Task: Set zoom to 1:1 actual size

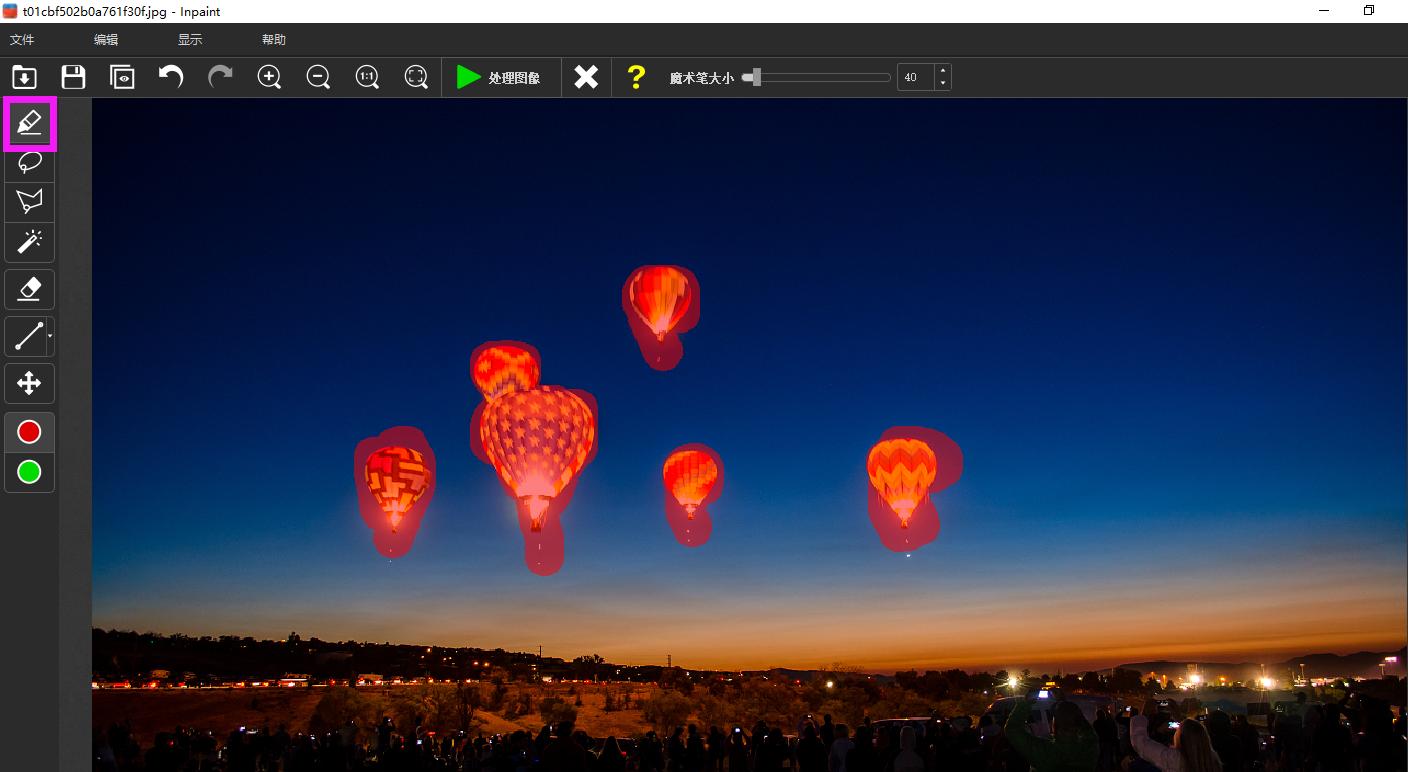Action: (x=367, y=77)
